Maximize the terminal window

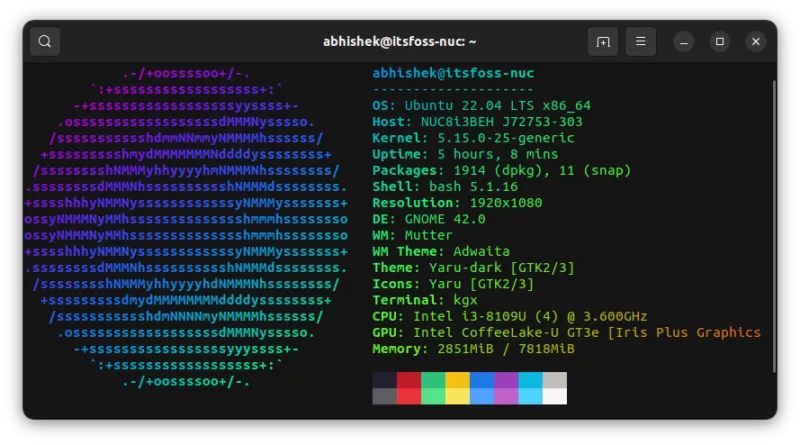720,42
